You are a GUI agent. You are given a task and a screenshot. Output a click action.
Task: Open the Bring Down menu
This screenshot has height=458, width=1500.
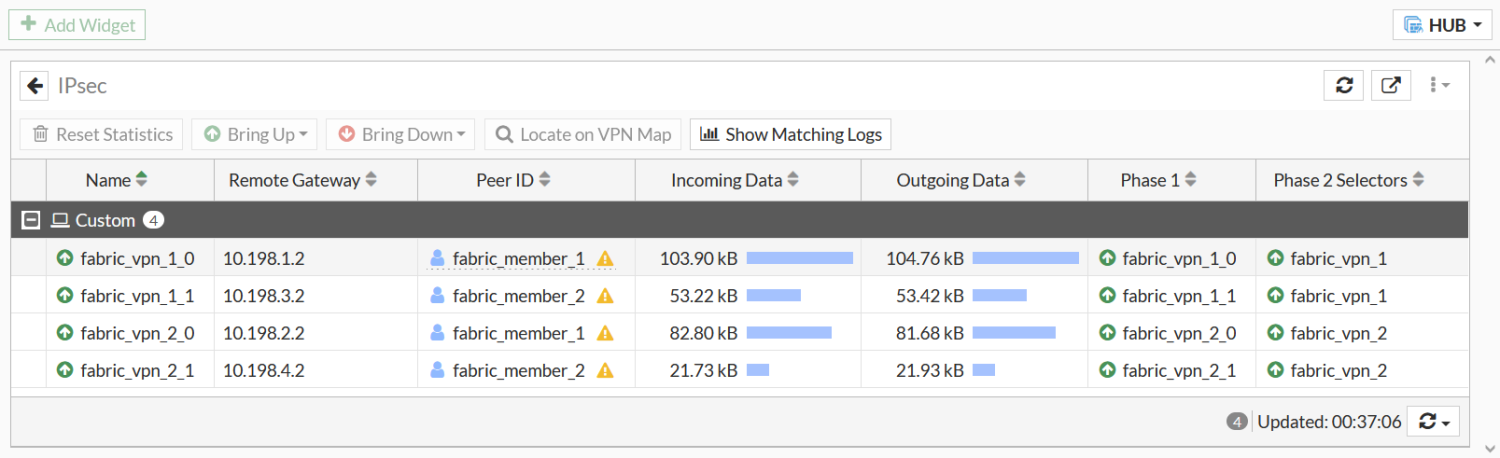click(401, 134)
